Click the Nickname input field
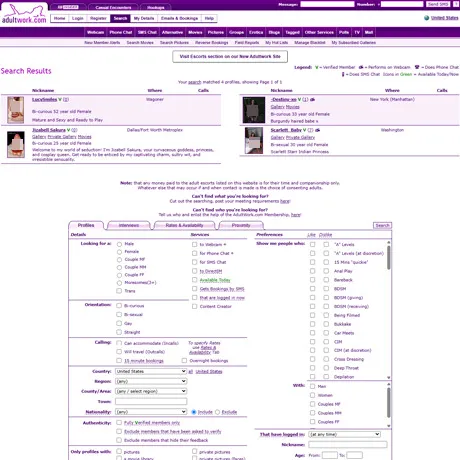The image size is (460, 460). point(348,445)
